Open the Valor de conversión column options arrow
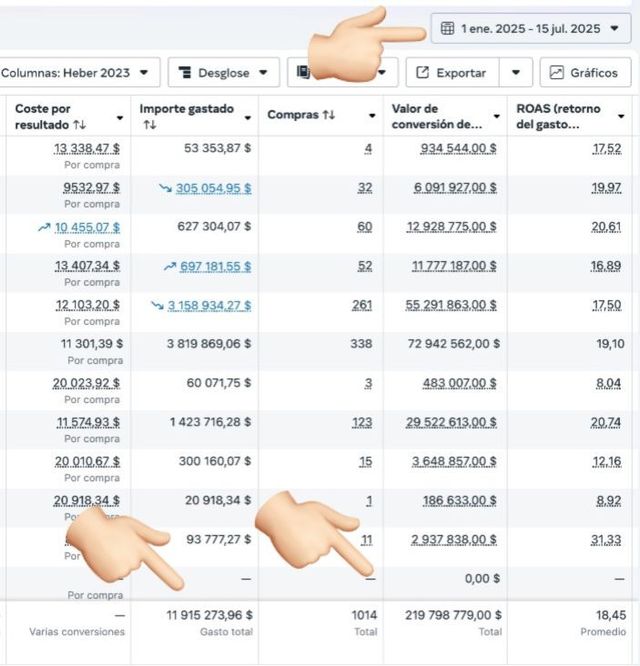 click(x=497, y=116)
